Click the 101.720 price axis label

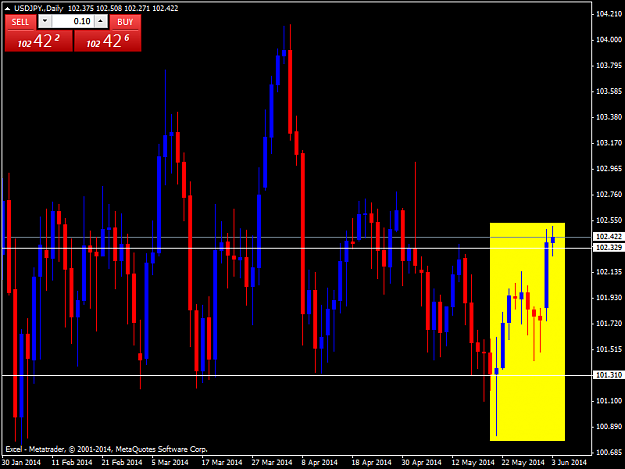pos(609,324)
